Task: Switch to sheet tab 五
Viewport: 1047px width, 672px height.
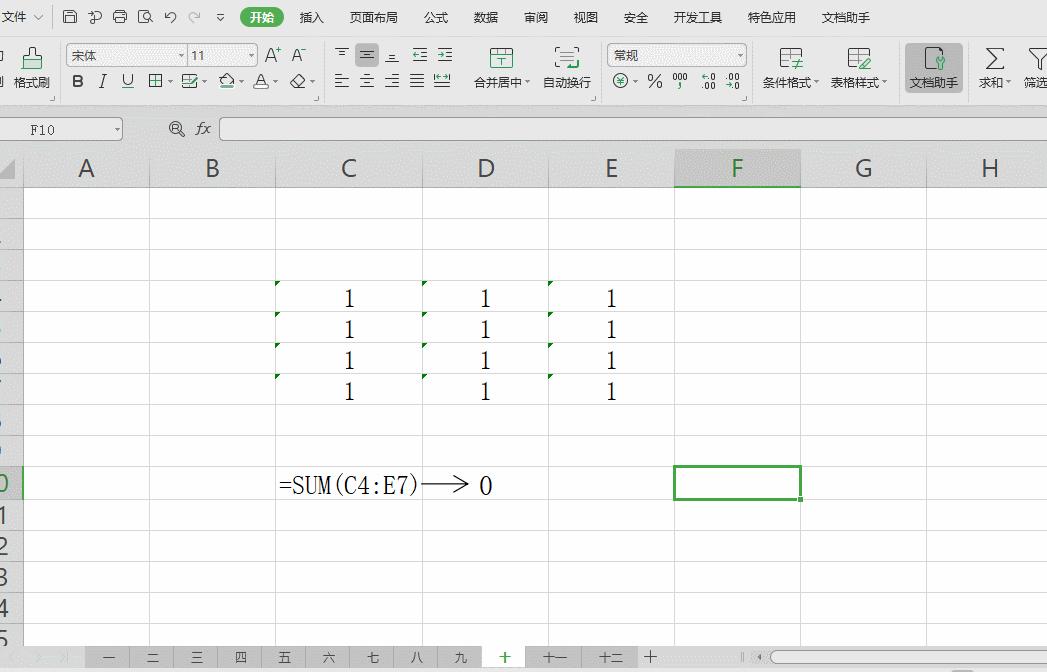Action: pyautogui.click(x=284, y=657)
